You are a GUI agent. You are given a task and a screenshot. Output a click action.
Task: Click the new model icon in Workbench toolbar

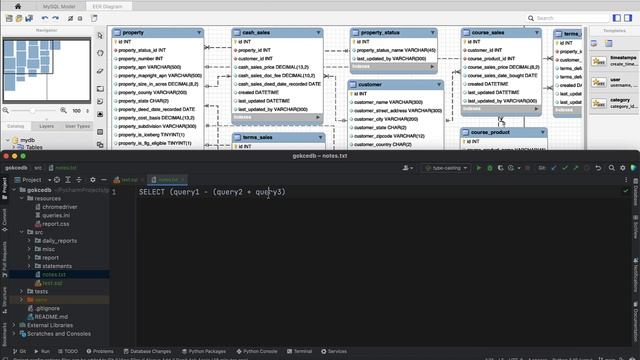(x=9, y=18)
